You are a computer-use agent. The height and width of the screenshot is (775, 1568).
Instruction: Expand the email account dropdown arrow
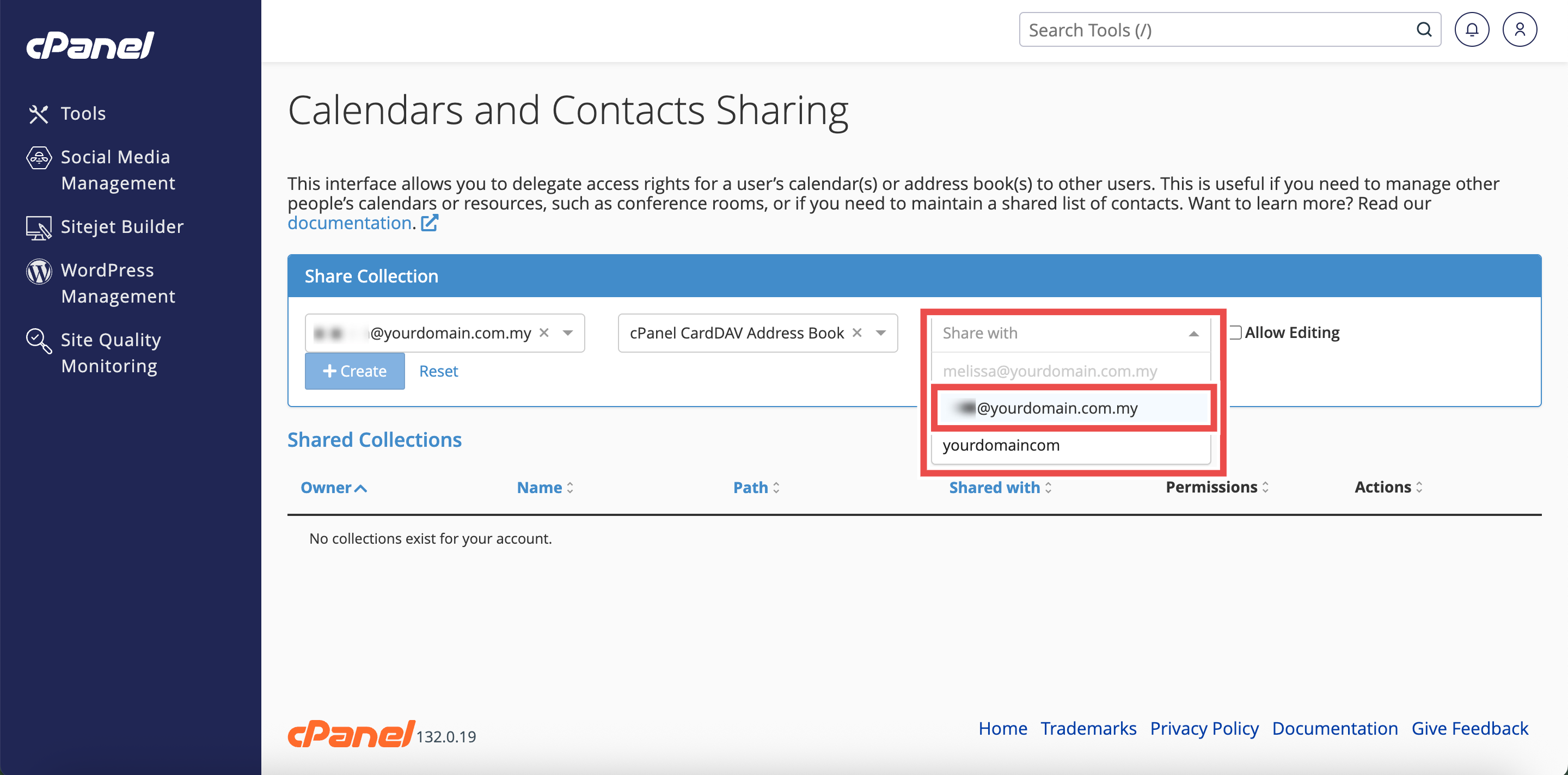point(567,333)
